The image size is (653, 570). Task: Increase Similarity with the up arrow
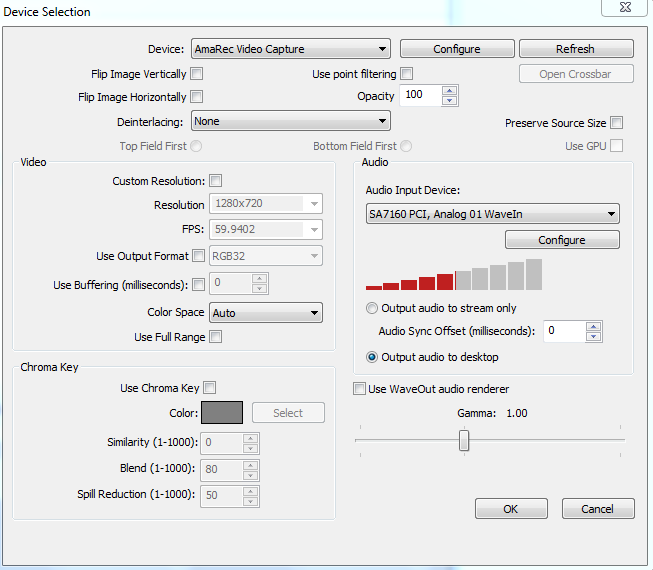(x=250, y=438)
